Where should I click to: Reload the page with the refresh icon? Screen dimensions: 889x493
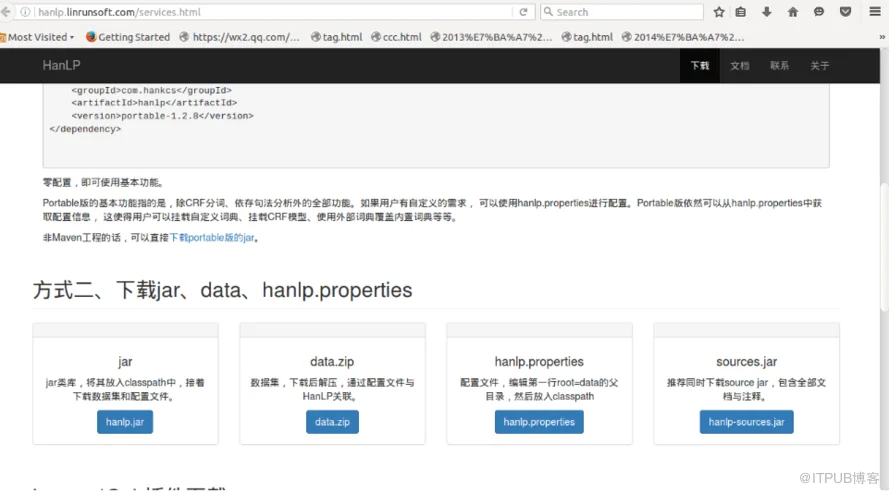523,12
